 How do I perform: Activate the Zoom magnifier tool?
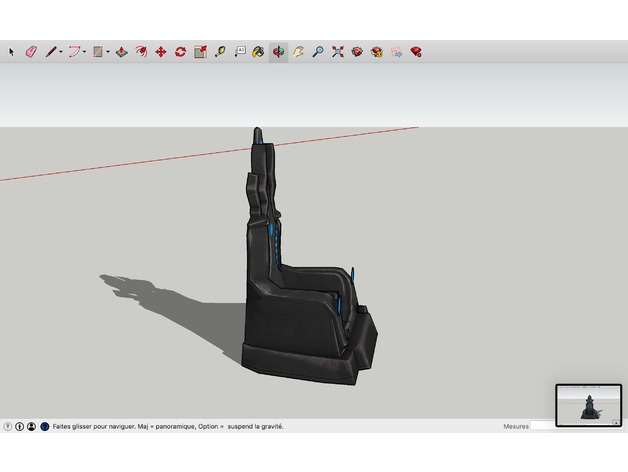pyautogui.click(x=318, y=51)
